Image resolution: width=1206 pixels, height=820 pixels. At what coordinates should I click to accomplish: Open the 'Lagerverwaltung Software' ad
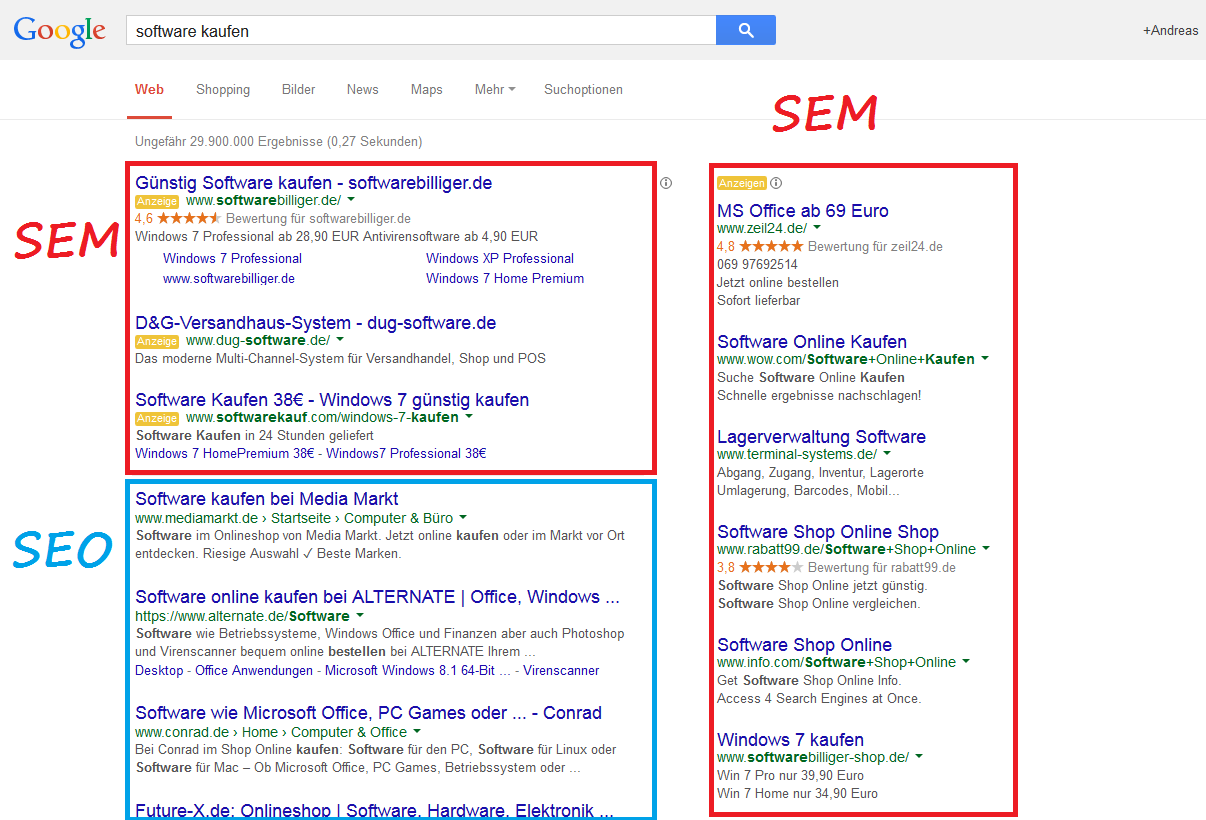tap(821, 437)
